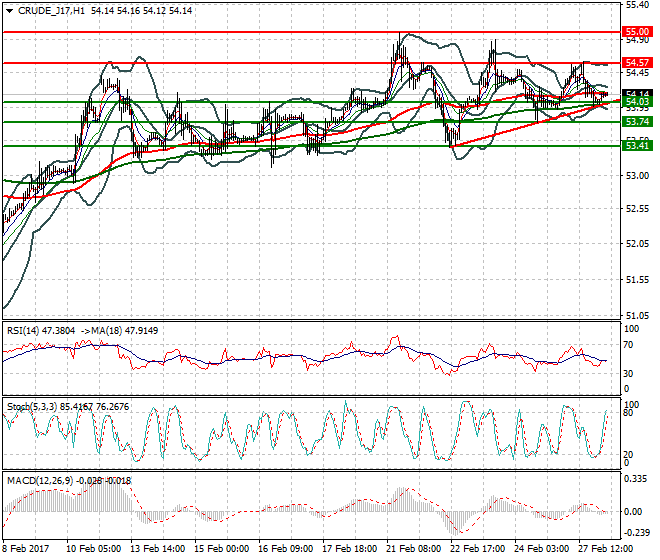Image resolution: width=660 pixels, height=560 pixels.
Task: Click the 27 Feb 12:00 time label
Action: (605, 549)
